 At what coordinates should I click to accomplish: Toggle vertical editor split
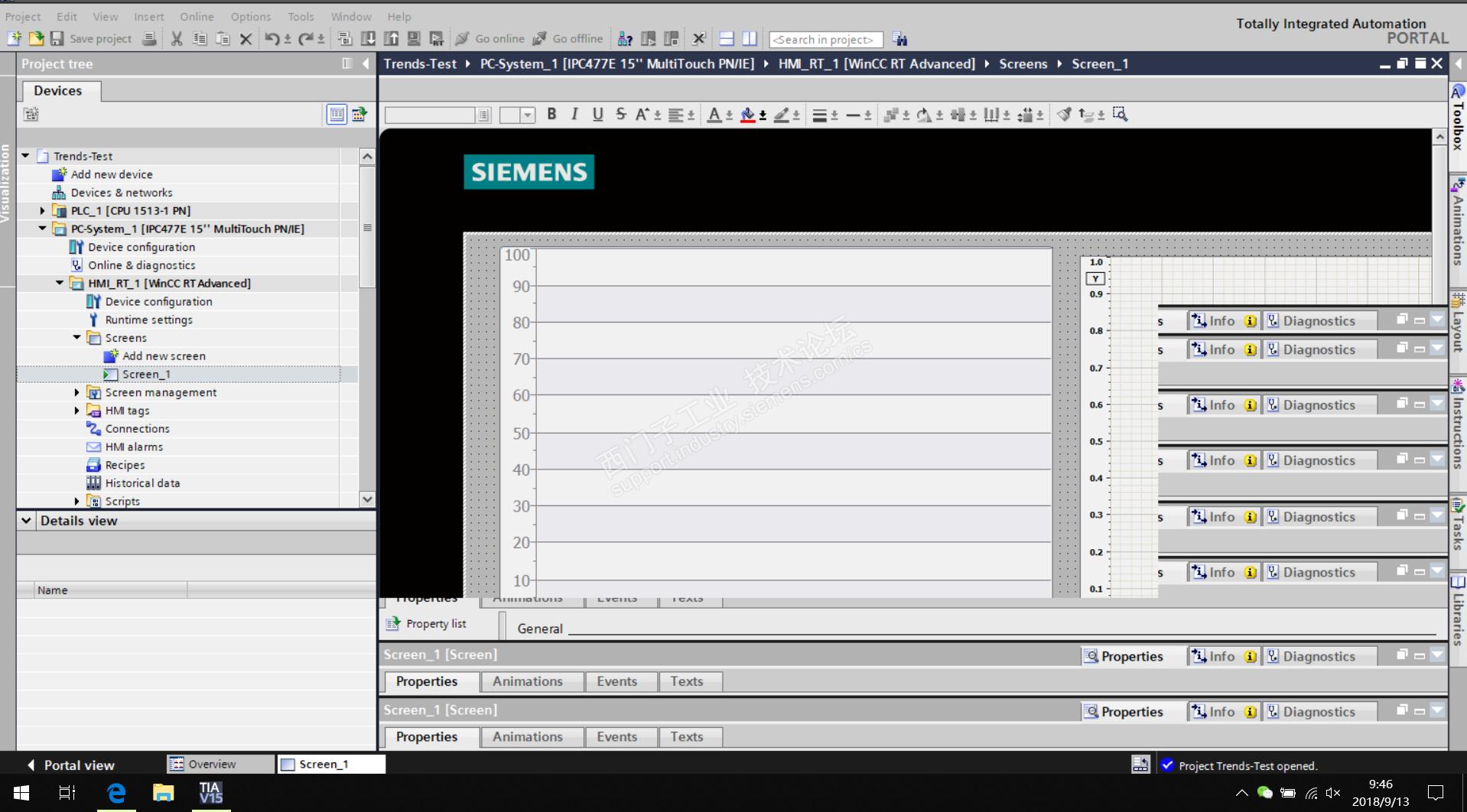pos(750,38)
